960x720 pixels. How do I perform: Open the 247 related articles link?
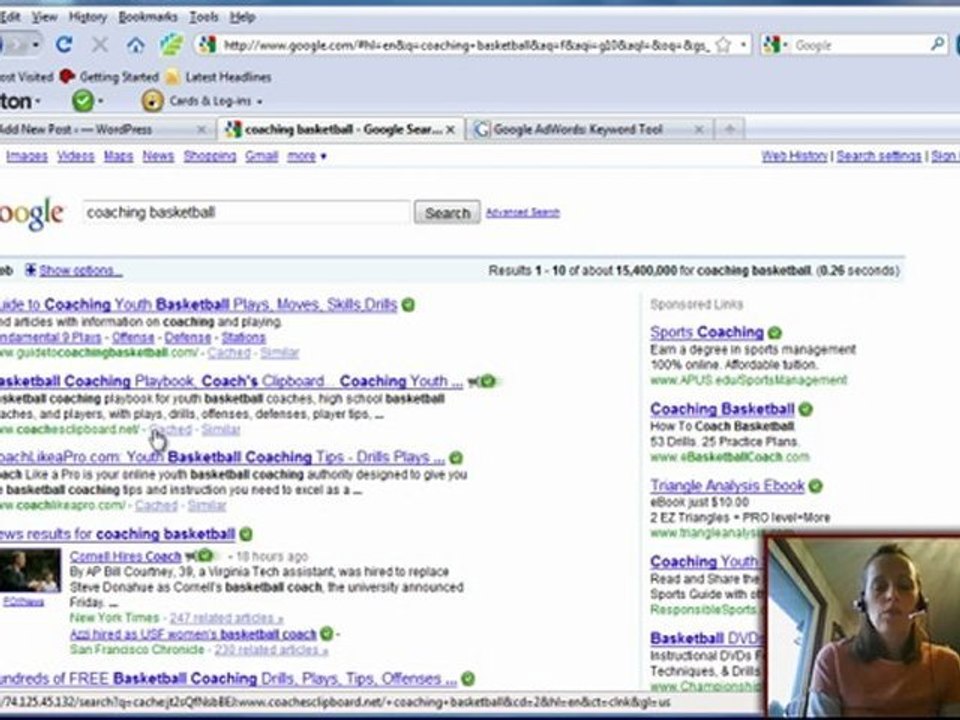(226, 618)
